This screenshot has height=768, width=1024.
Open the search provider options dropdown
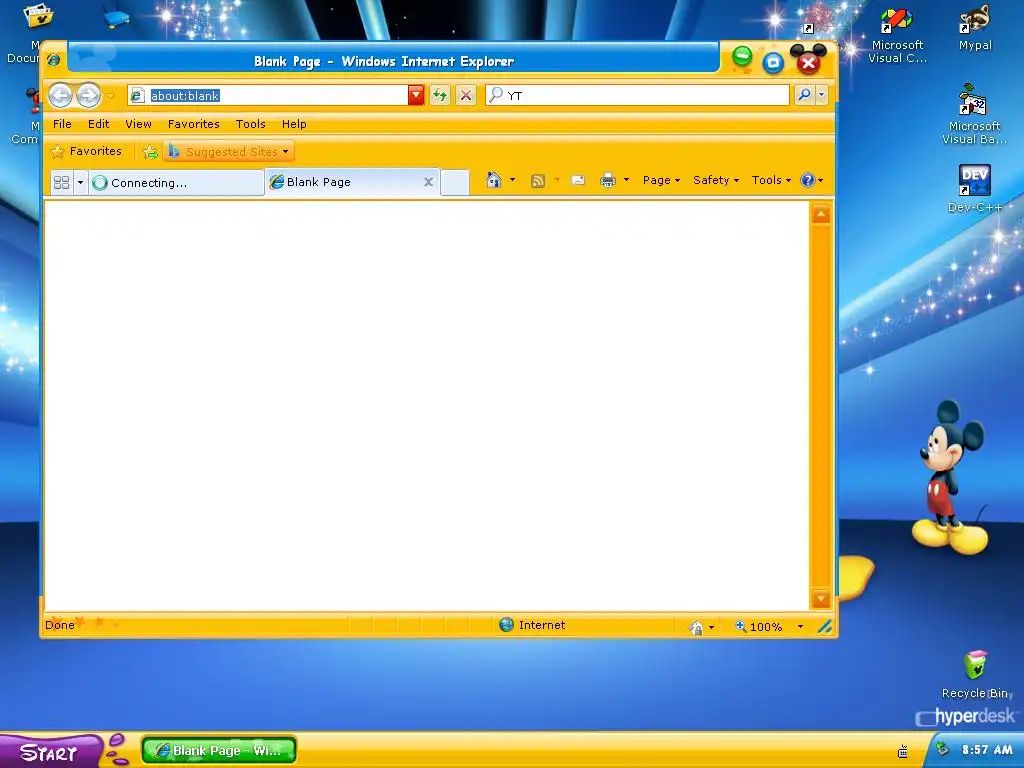[822, 95]
